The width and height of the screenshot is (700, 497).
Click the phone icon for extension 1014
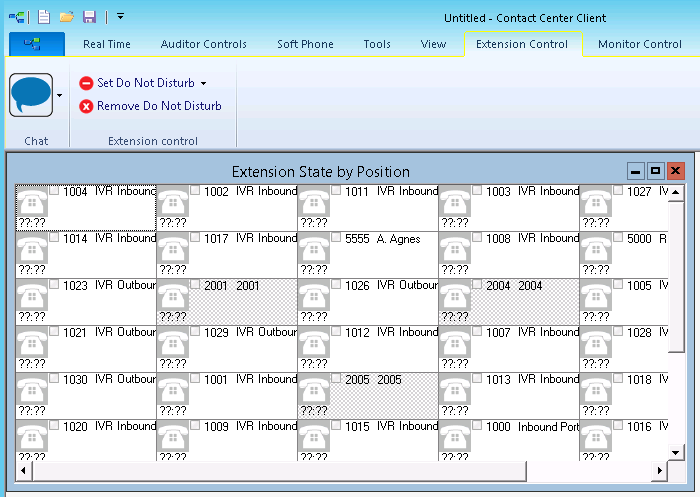(32, 249)
